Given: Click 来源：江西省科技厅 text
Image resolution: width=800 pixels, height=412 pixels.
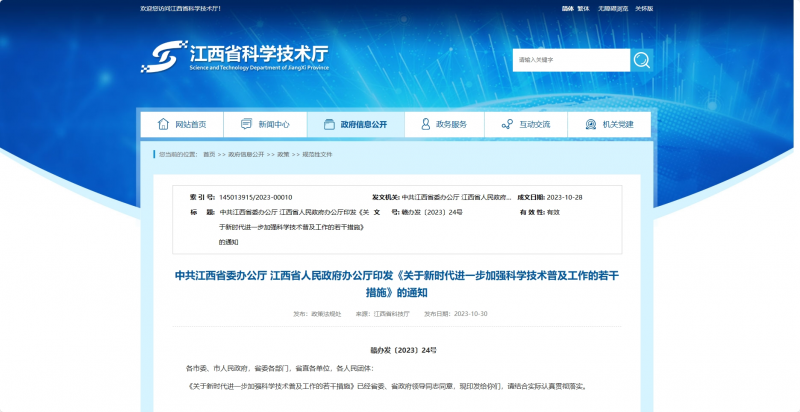Looking at the screenshot, I should (383, 314).
